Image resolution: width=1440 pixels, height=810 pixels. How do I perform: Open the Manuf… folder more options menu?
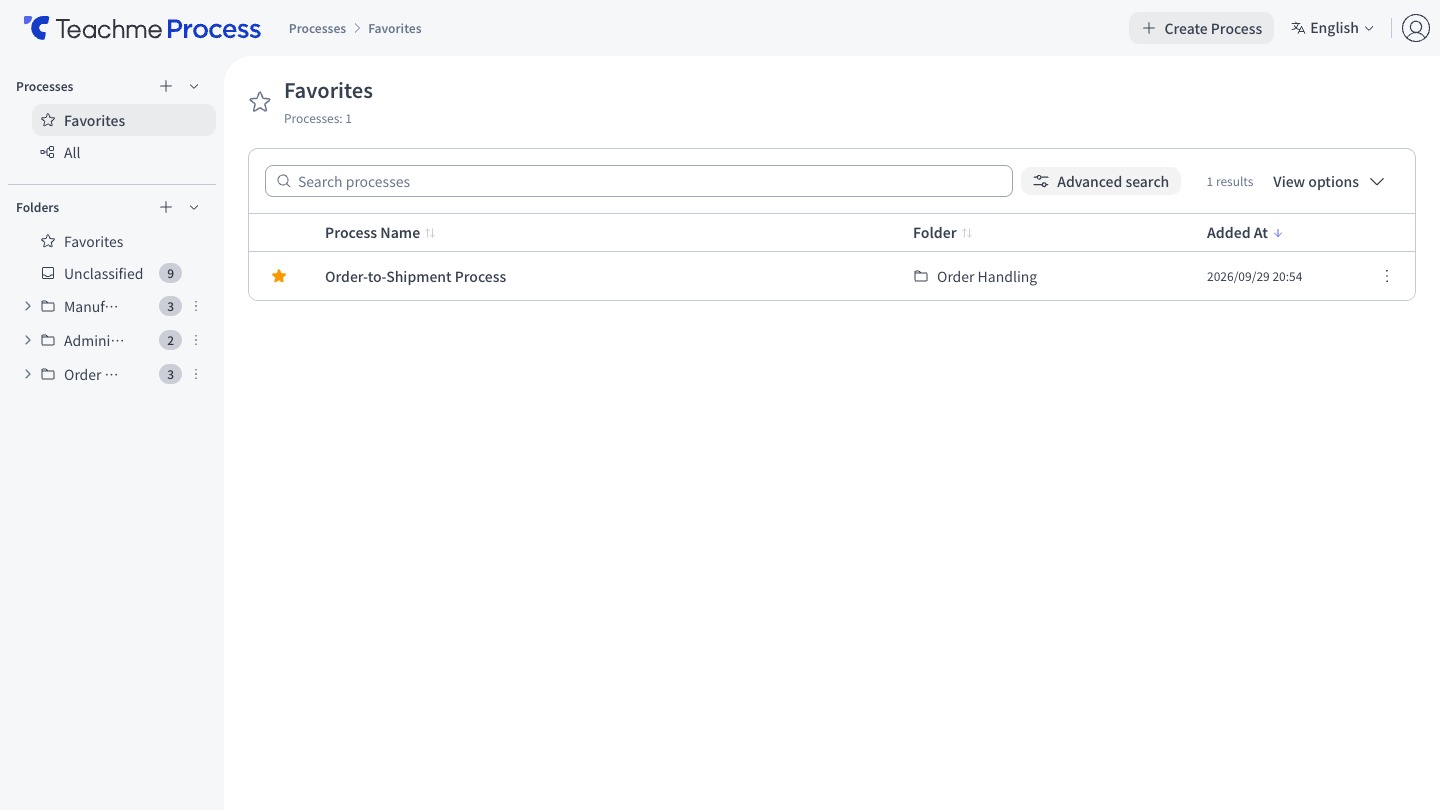pos(196,306)
